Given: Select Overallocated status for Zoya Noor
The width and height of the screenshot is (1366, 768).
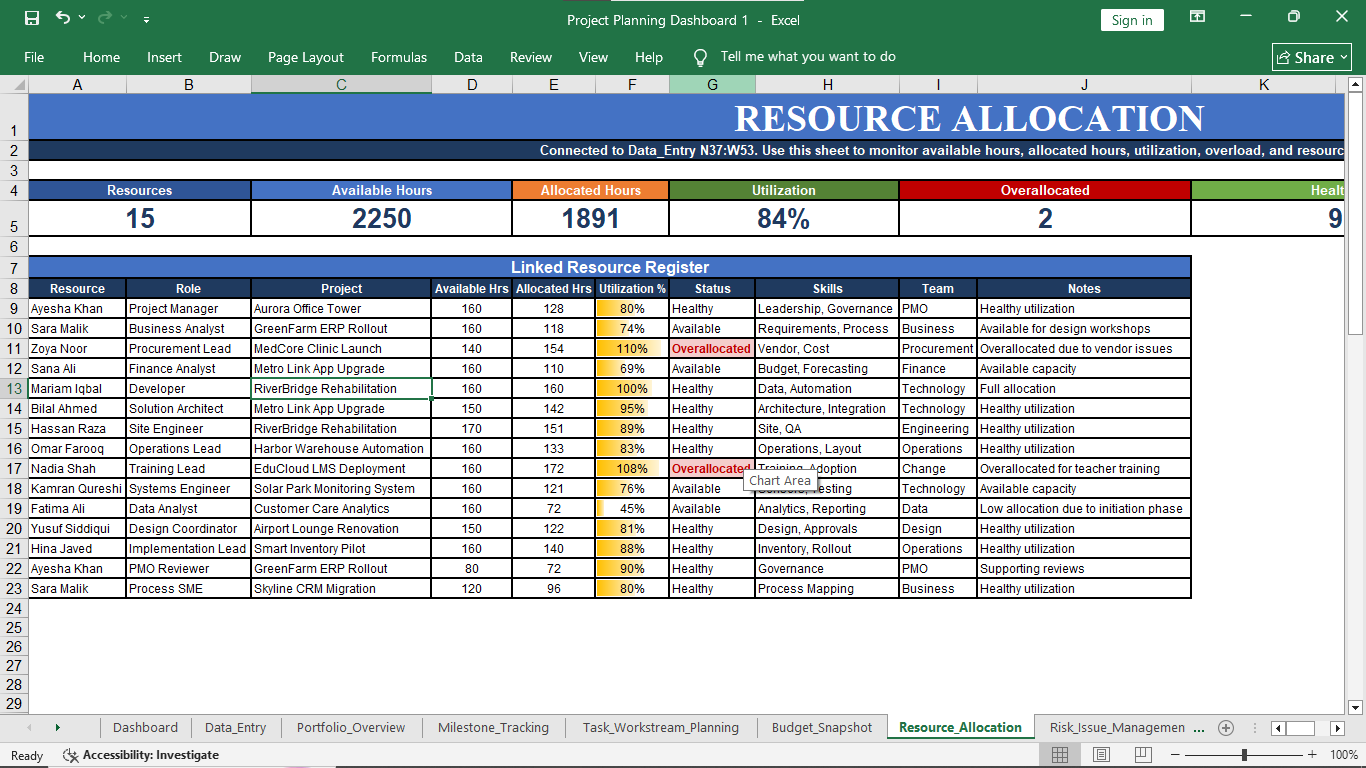Looking at the screenshot, I should 712,349.
